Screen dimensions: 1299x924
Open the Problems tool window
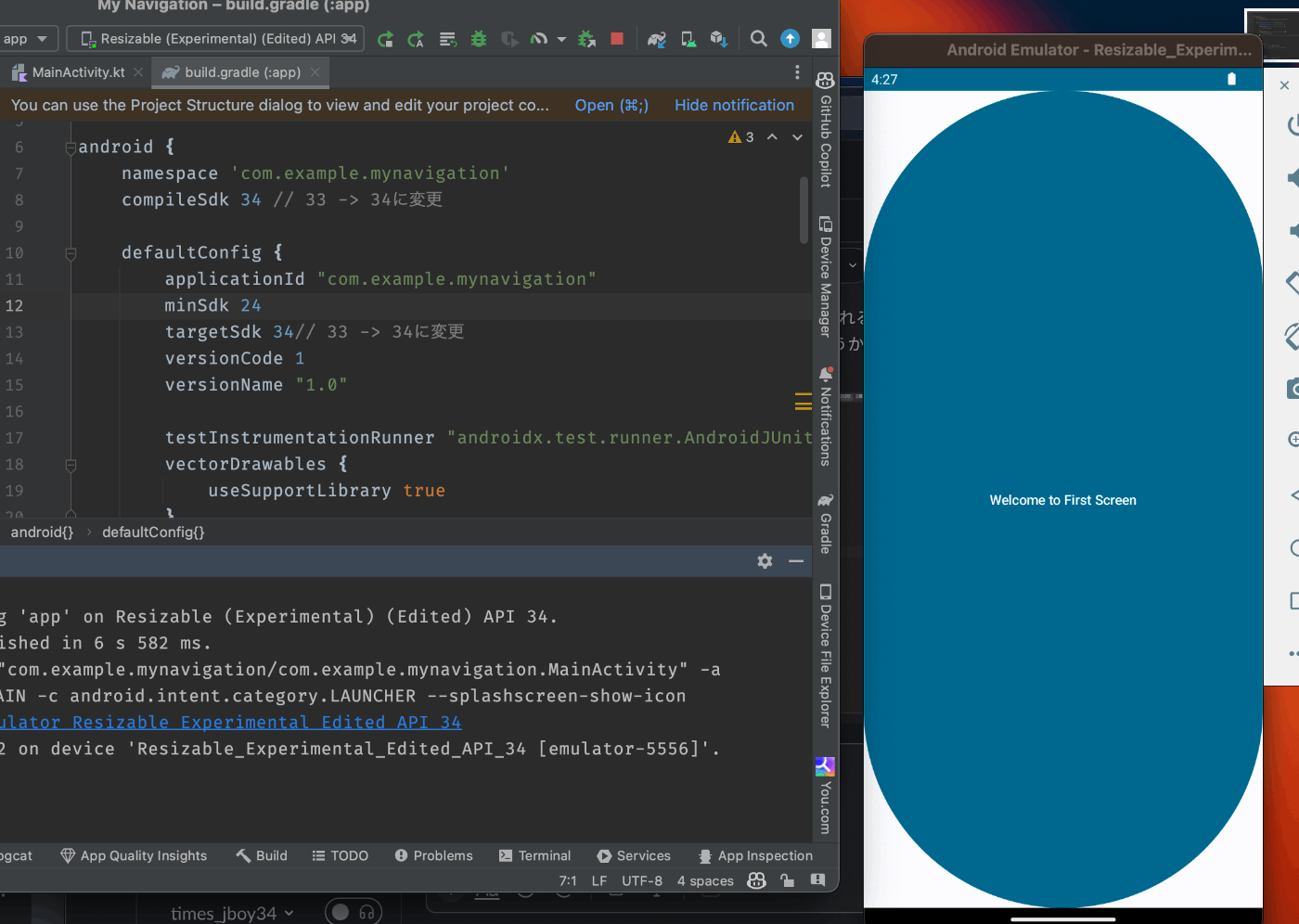[434, 856]
